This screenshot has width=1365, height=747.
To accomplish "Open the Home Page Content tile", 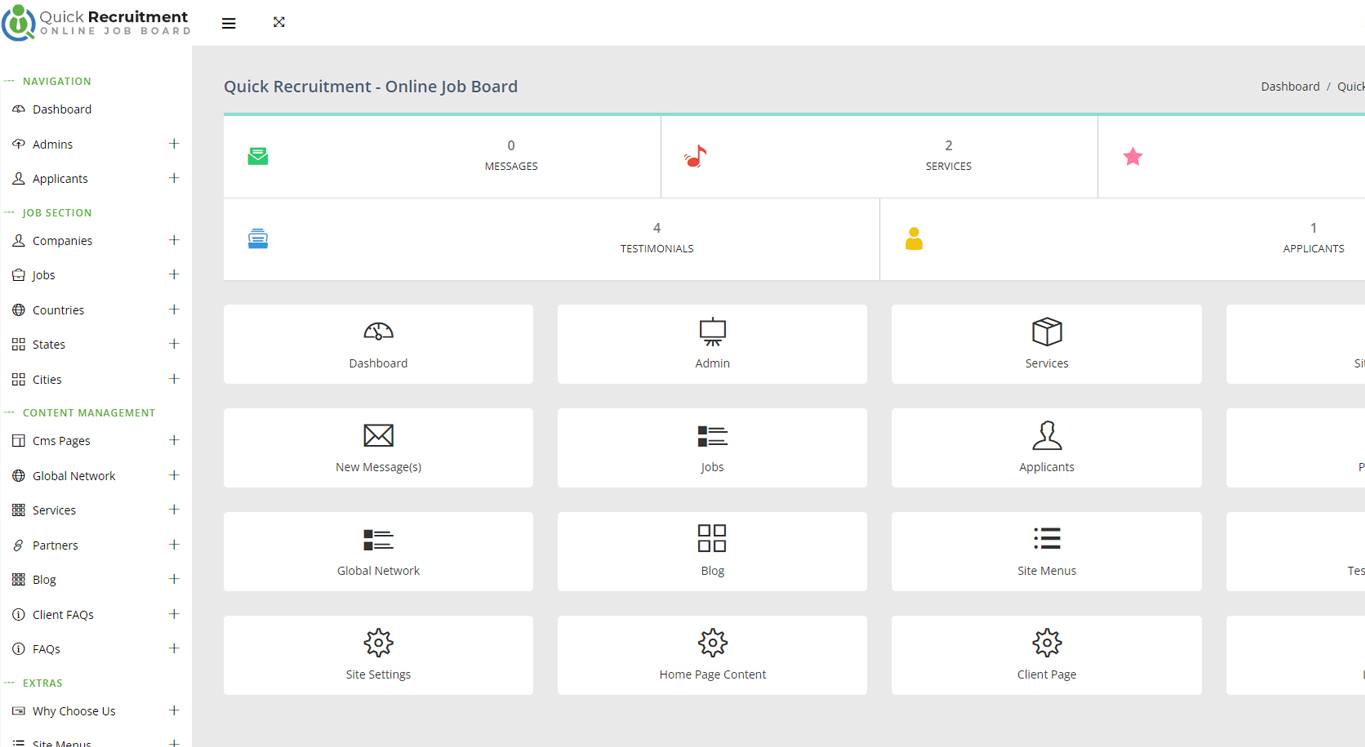I will (712, 655).
